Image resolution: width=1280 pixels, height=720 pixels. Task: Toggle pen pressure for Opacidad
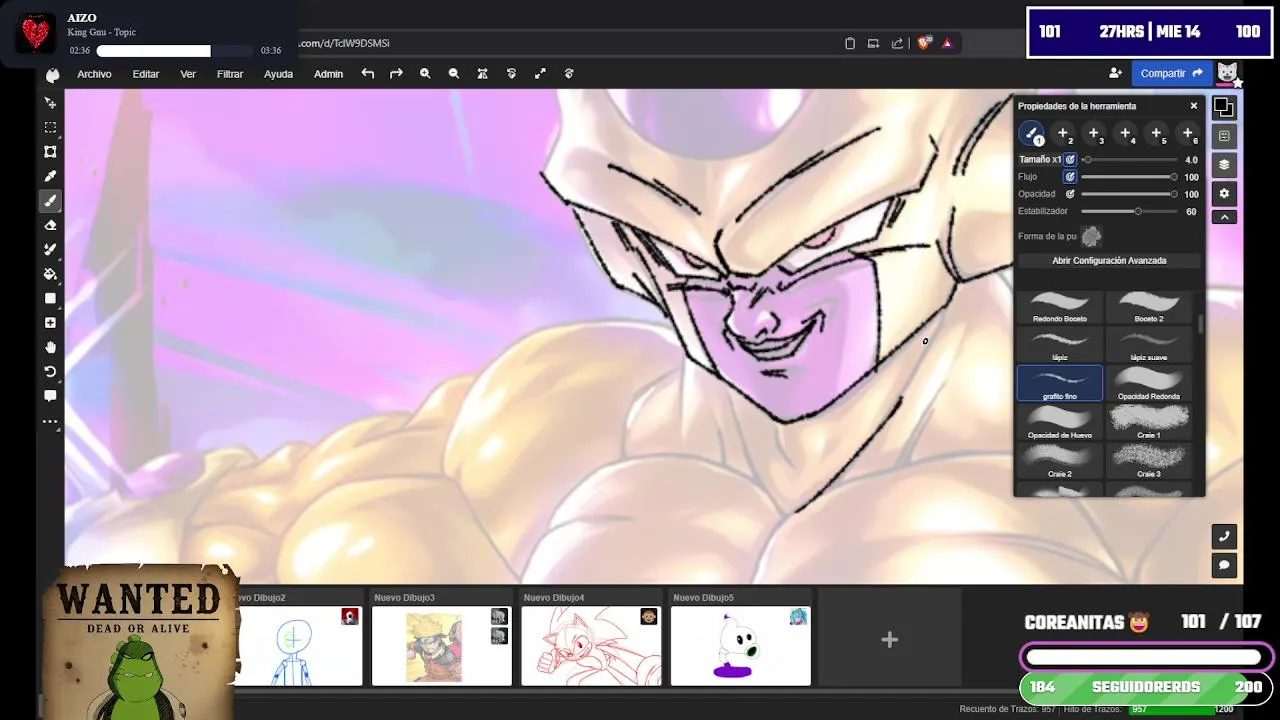point(1070,194)
